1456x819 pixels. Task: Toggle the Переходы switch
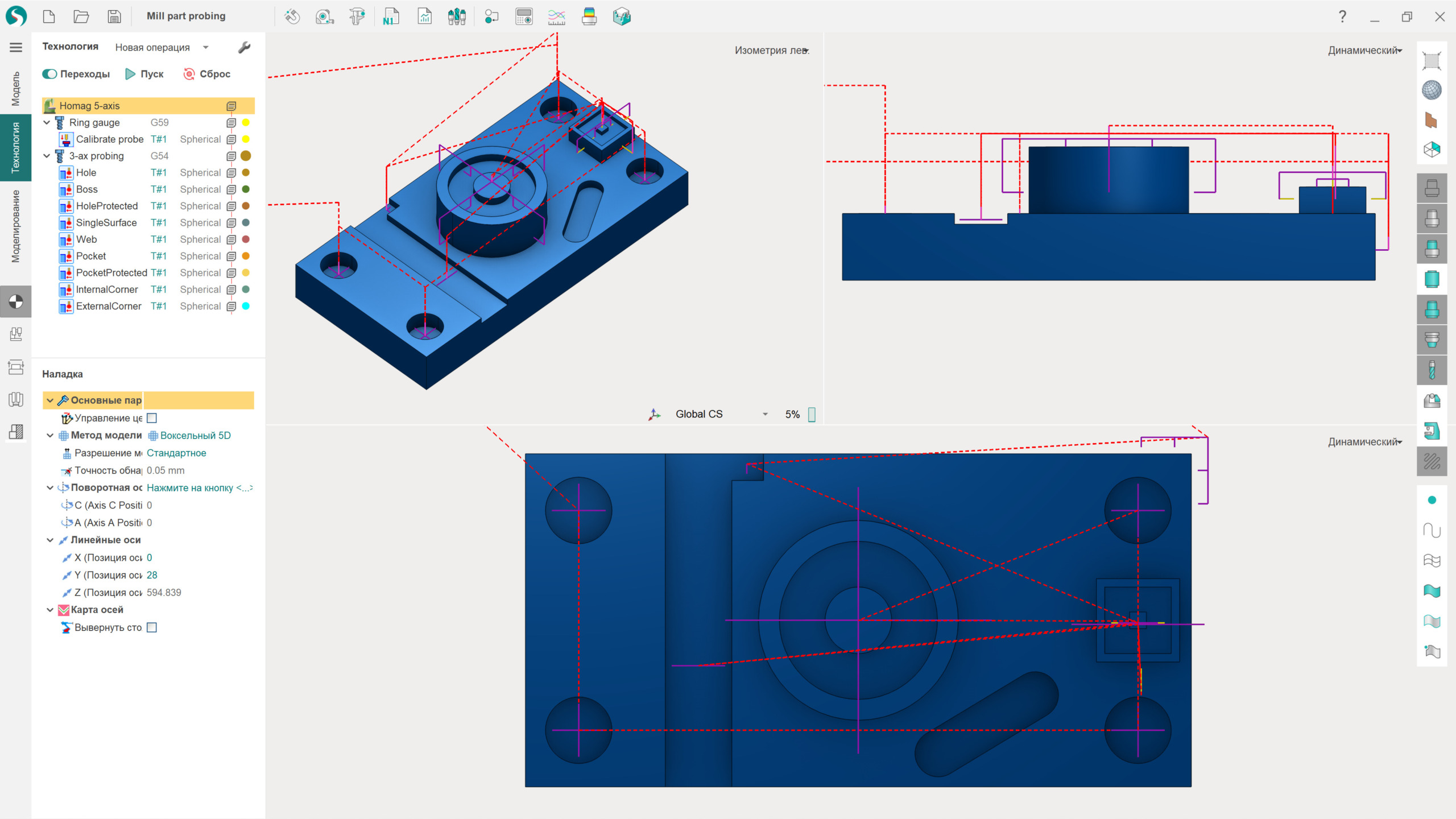(50, 74)
